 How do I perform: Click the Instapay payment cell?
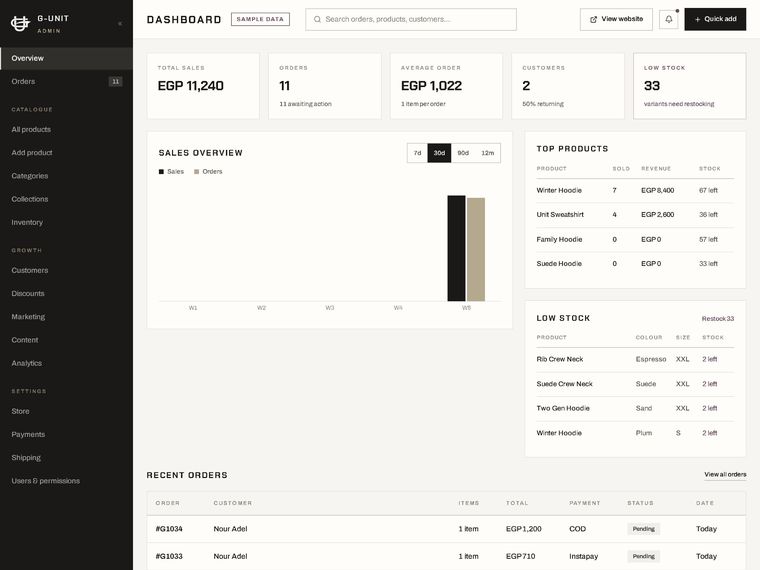(583, 556)
